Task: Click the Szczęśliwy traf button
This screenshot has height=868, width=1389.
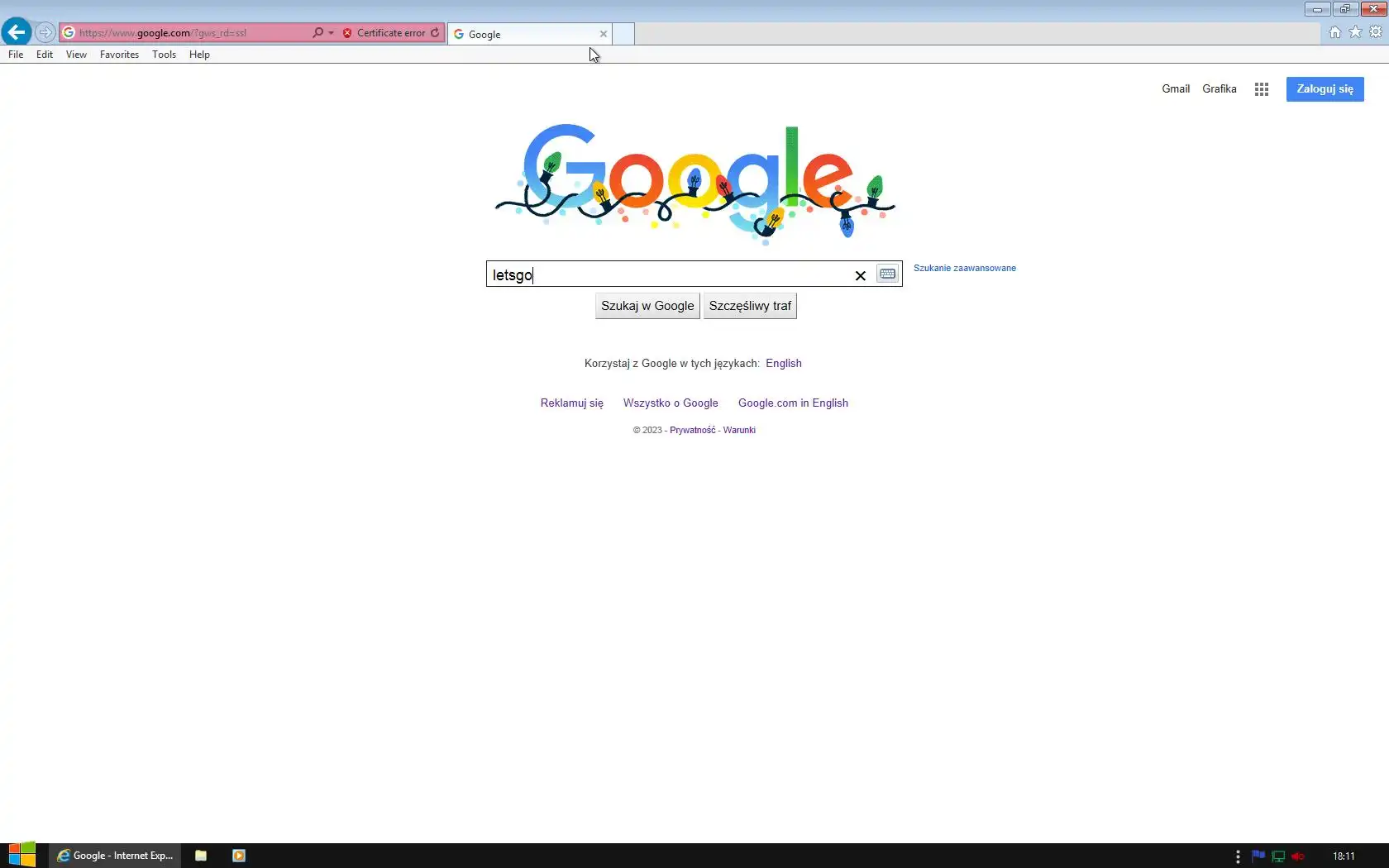Action: (x=750, y=306)
